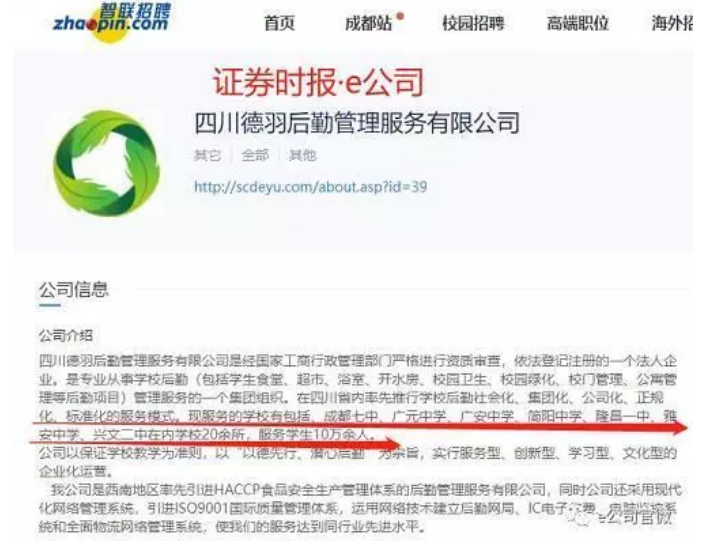Click the 公司信息 section heading

click(73, 289)
